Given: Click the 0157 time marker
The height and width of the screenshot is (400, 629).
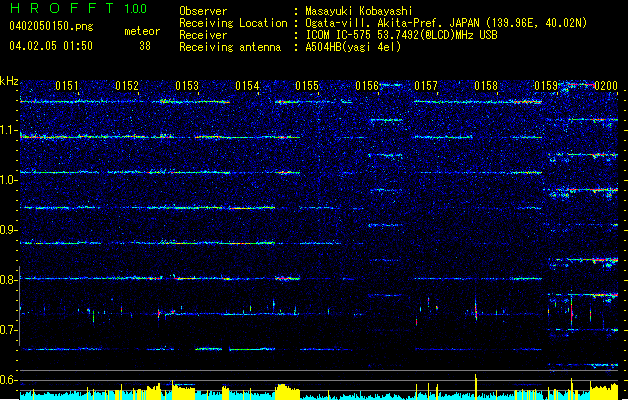Looking at the screenshot, I should (x=426, y=86).
